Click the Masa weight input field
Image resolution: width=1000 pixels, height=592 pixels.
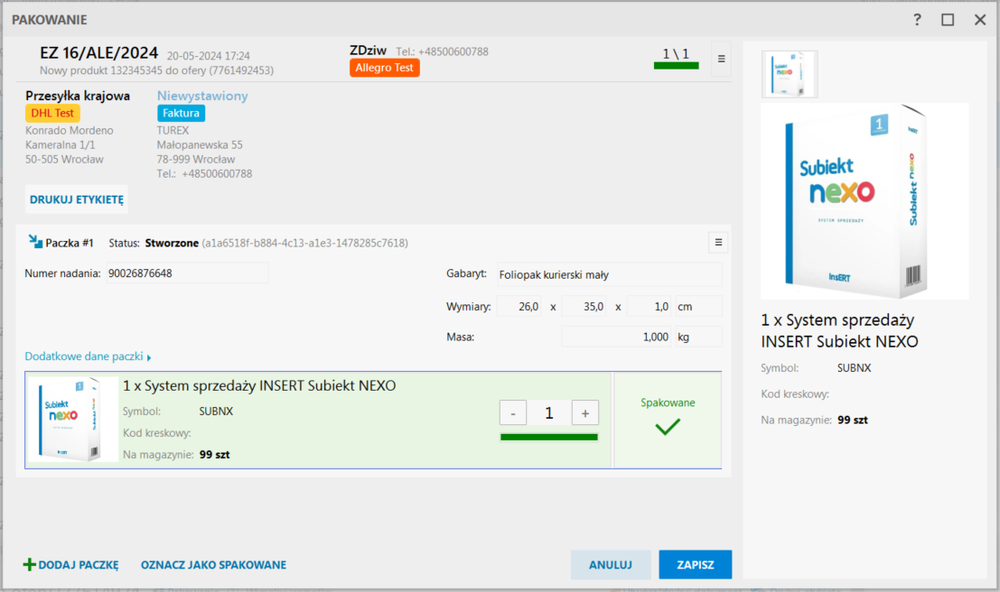tap(616, 337)
